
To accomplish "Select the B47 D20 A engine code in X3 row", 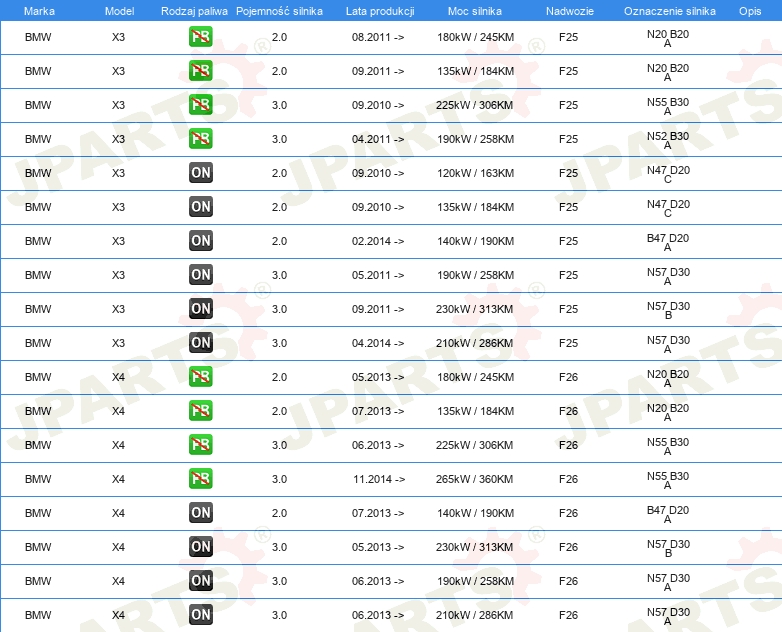I will [668, 242].
